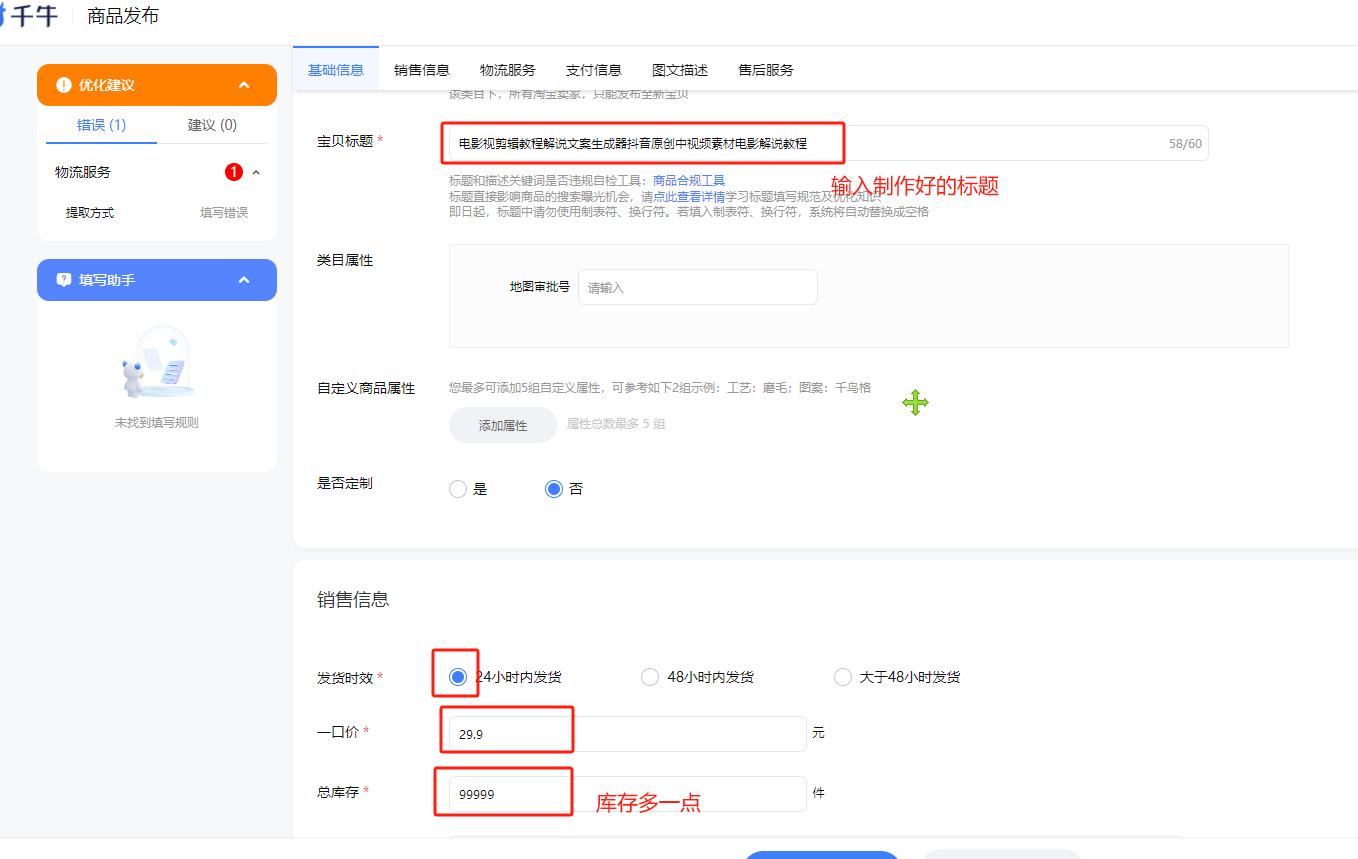The width and height of the screenshot is (1358, 859).
Task: Click the 地图审批号 input field
Action: coord(697,287)
